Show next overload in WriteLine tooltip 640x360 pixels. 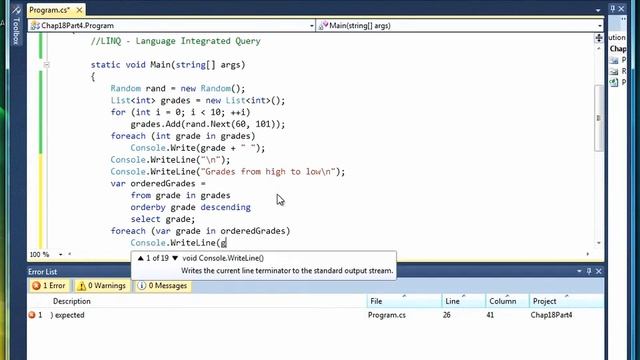[175, 258]
